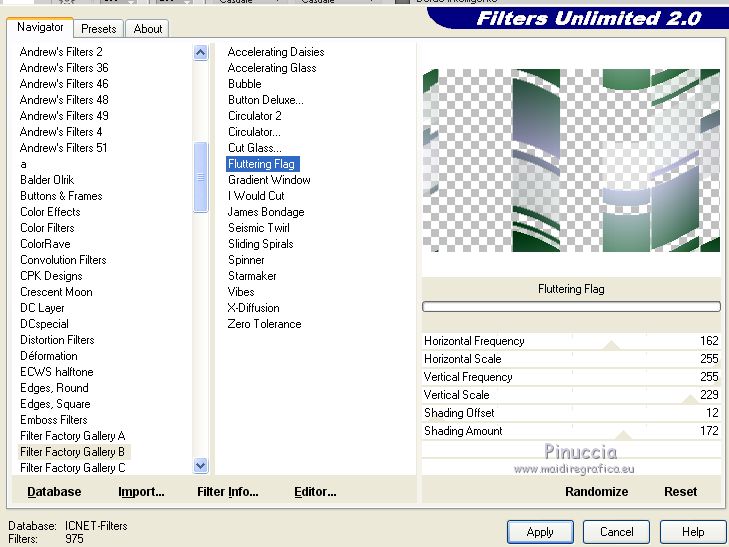Select Andrew's Filters 4 category
Viewport: 729px width, 547px height.
(x=61, y=132)
